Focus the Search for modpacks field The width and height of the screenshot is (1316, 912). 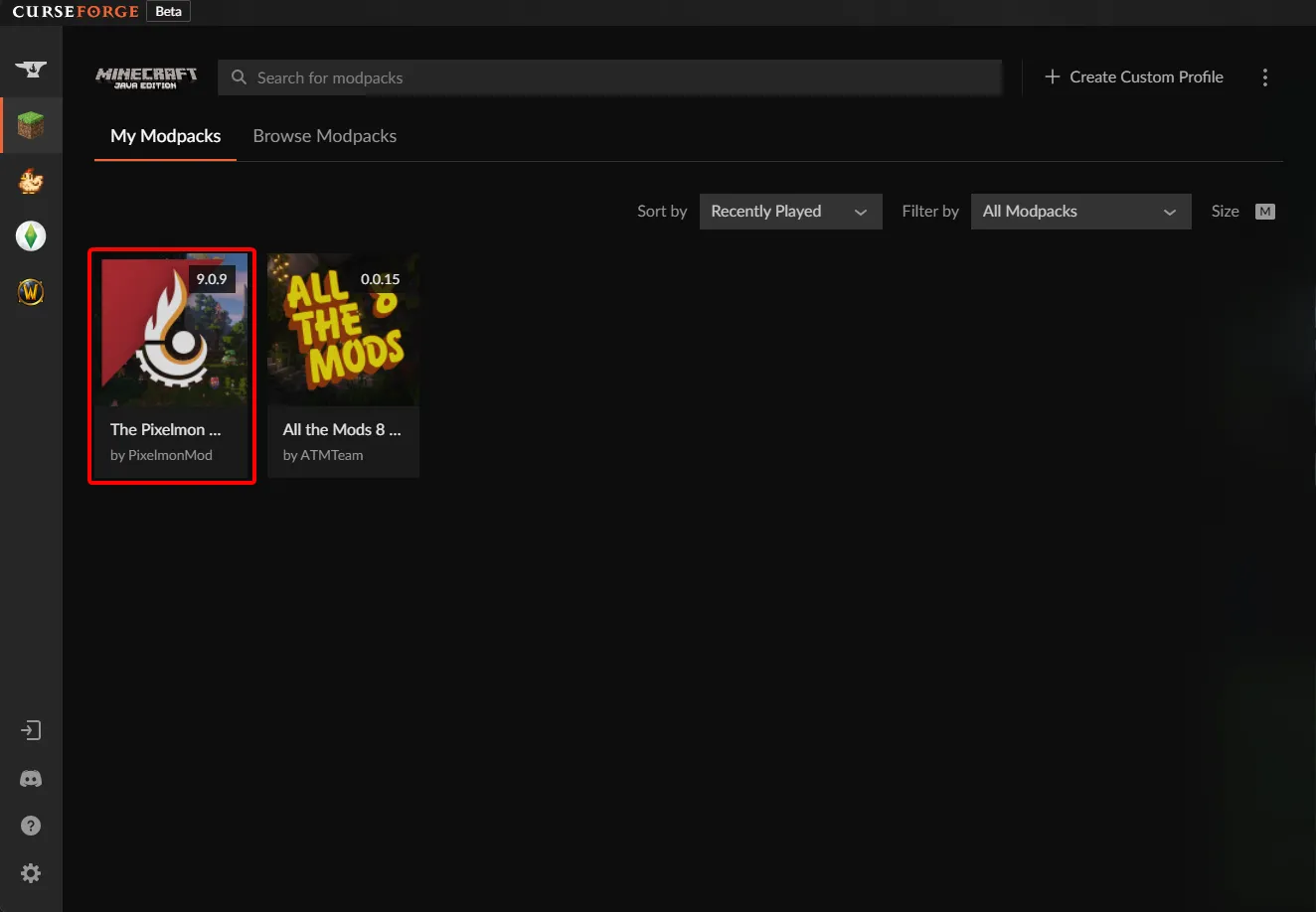(x=609, y=77)
